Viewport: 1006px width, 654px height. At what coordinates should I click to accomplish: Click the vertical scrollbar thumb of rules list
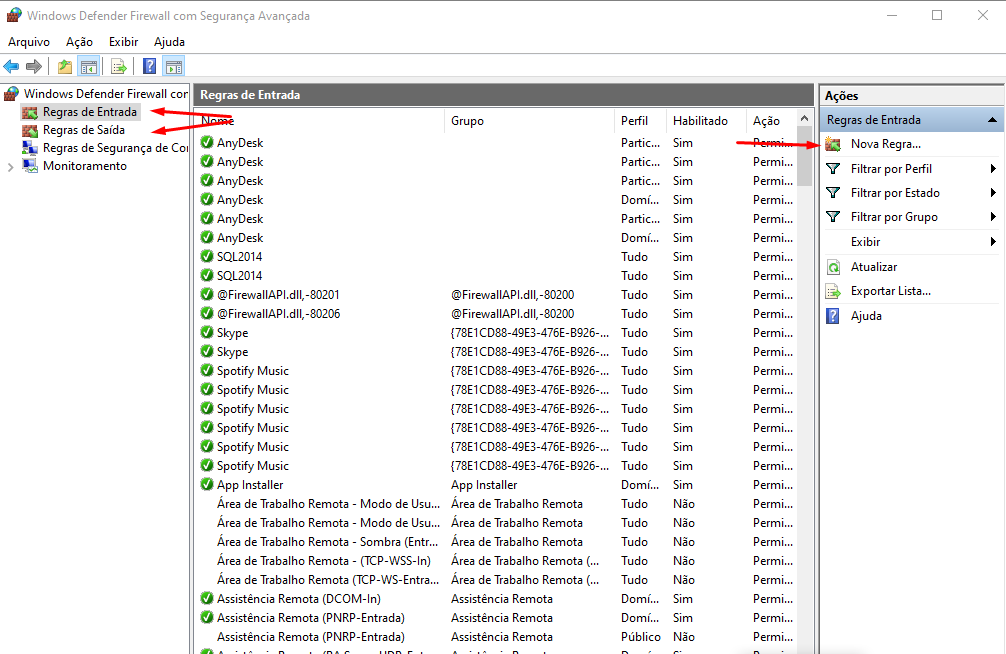pyautogui.click(x=805, y=156)
